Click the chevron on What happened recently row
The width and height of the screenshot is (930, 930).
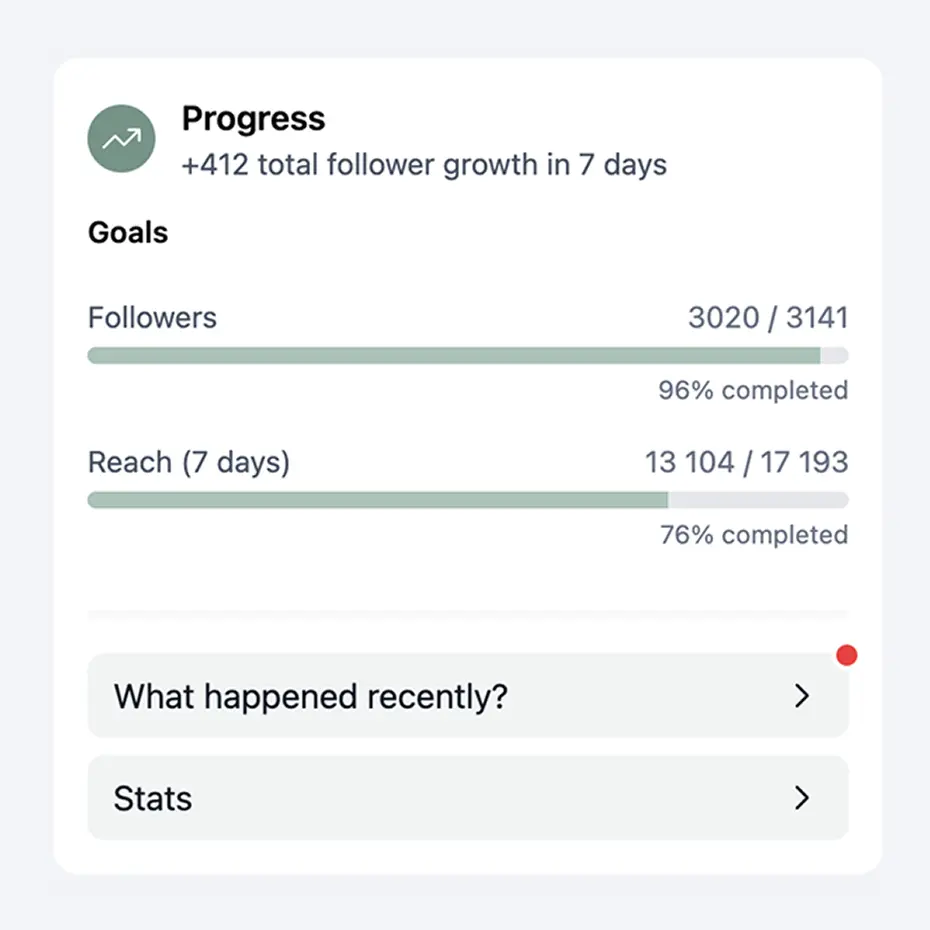click(801, 696)
